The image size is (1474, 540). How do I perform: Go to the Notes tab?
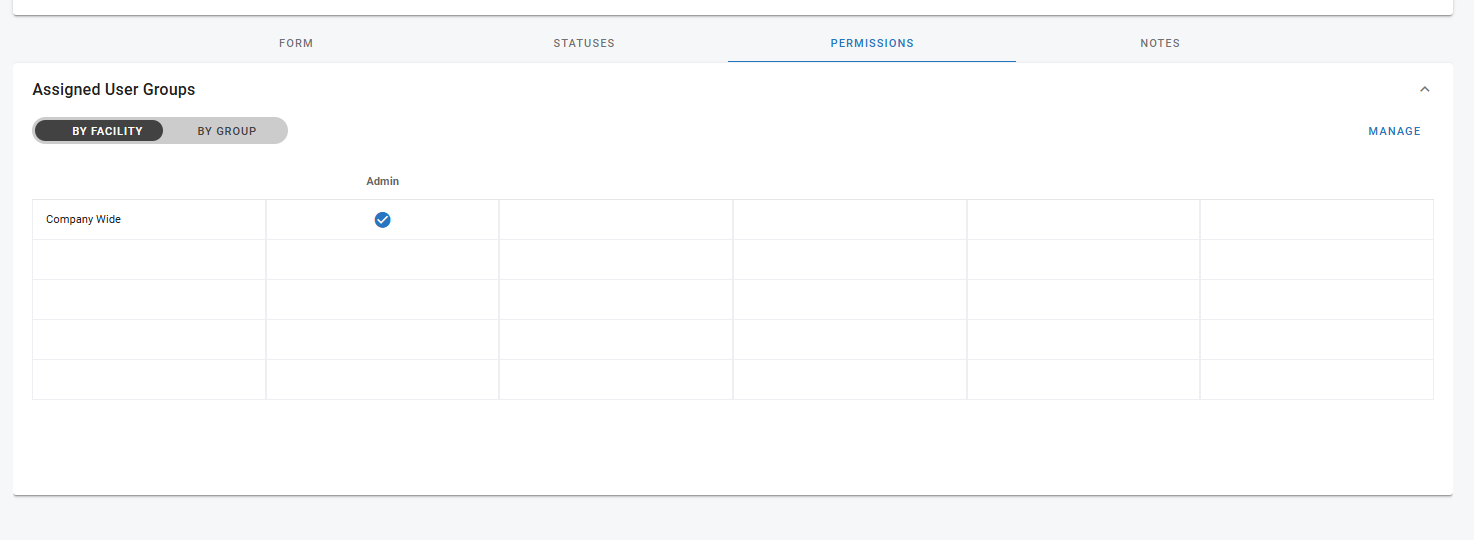pyautogui.click(x=1160, y=44)
